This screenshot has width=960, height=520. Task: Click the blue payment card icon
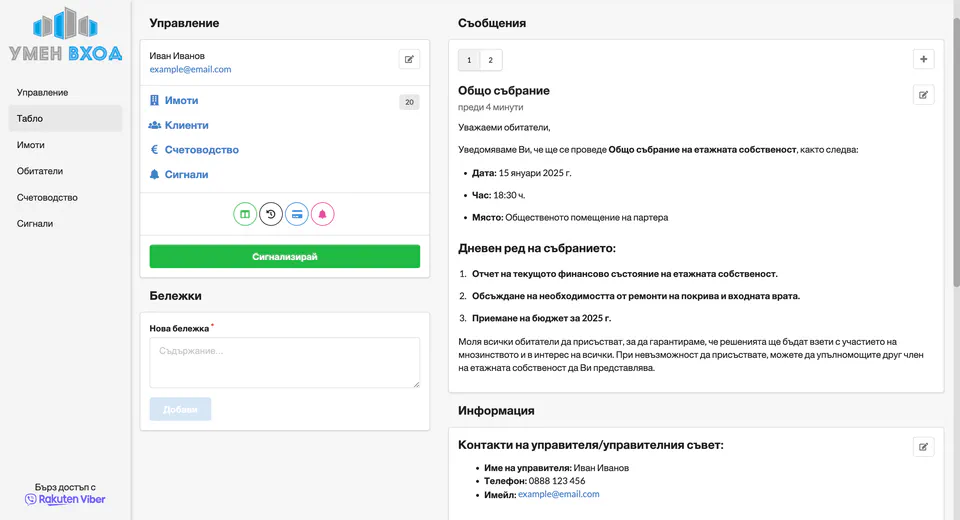(x=296, y=214)
